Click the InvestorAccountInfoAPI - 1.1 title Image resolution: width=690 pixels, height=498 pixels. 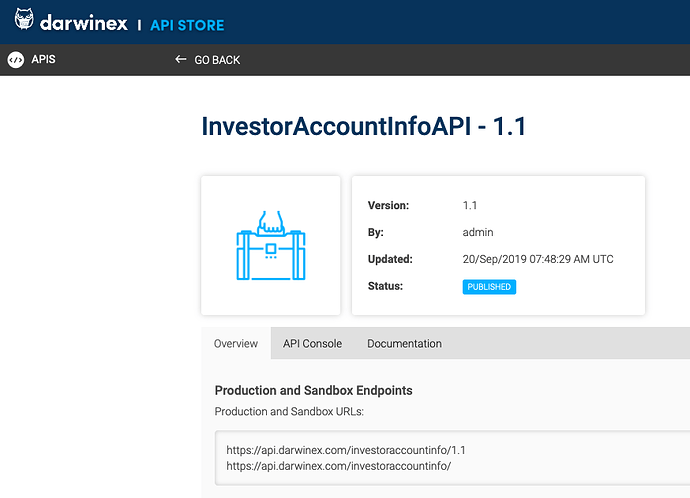pyautogui.click(x=363, y=127)
